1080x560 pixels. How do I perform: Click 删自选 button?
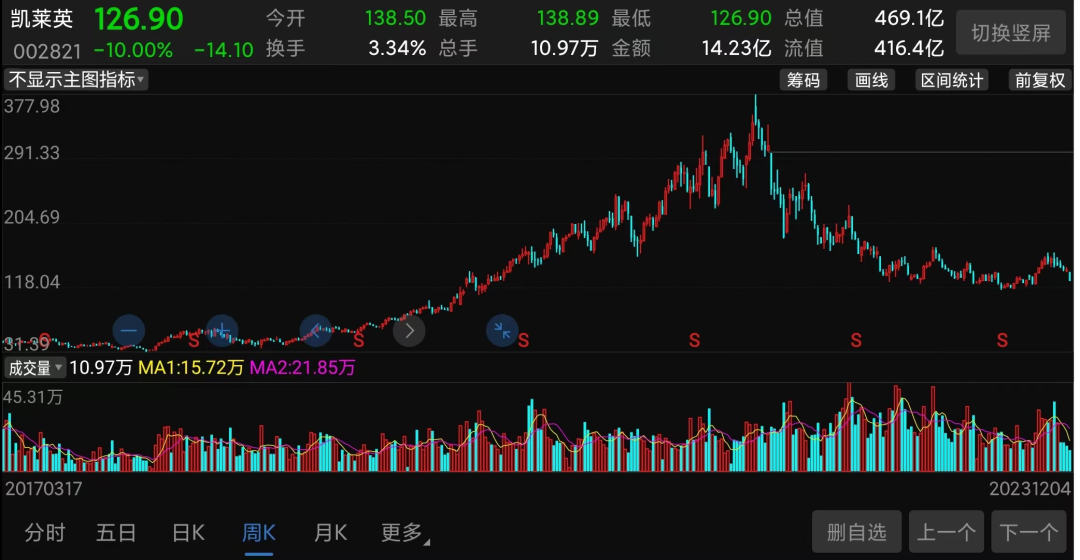pos(856,532)
